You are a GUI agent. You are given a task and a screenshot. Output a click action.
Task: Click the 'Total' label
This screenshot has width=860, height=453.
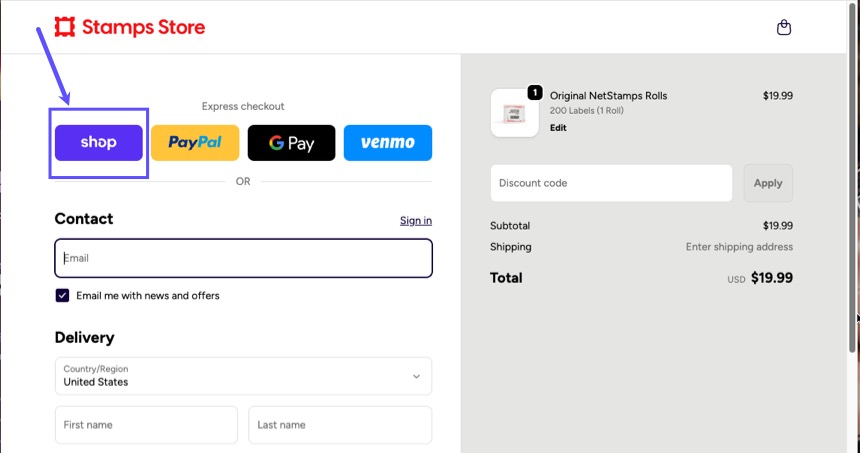coord(506,278)
